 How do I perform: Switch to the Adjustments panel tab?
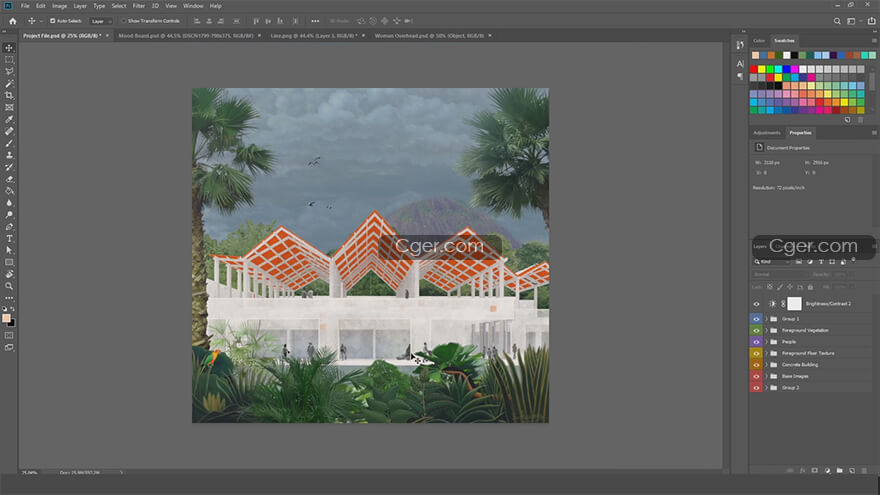tap(767, 132)
